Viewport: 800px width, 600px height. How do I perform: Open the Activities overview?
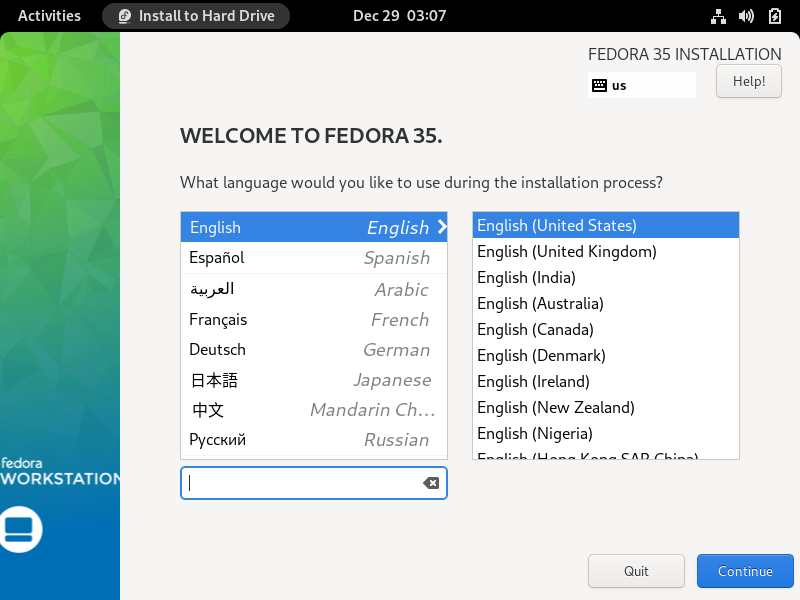point(49,16)
